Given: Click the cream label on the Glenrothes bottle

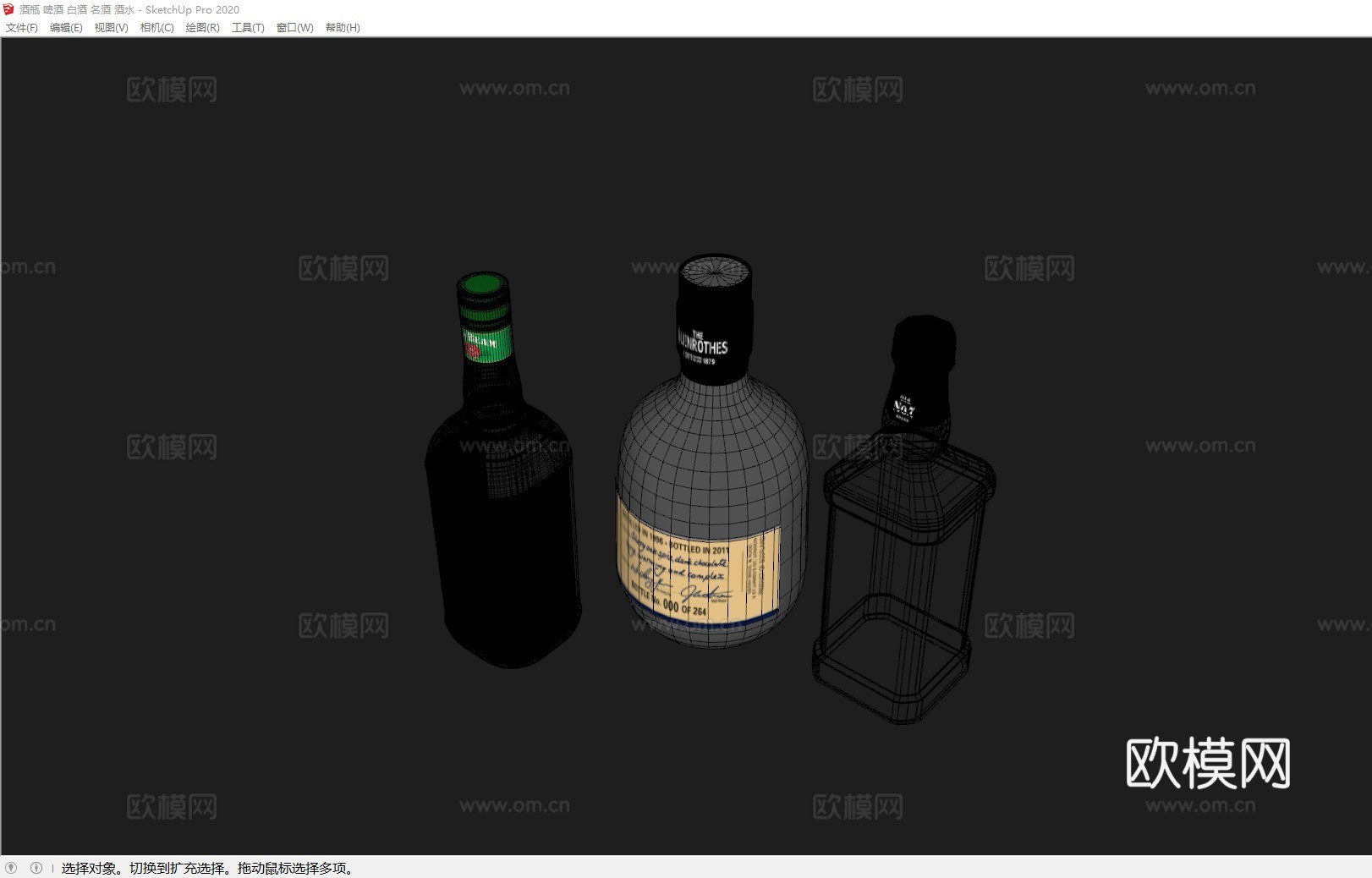Looking at the screenshot, I should [x=699, y=563].
